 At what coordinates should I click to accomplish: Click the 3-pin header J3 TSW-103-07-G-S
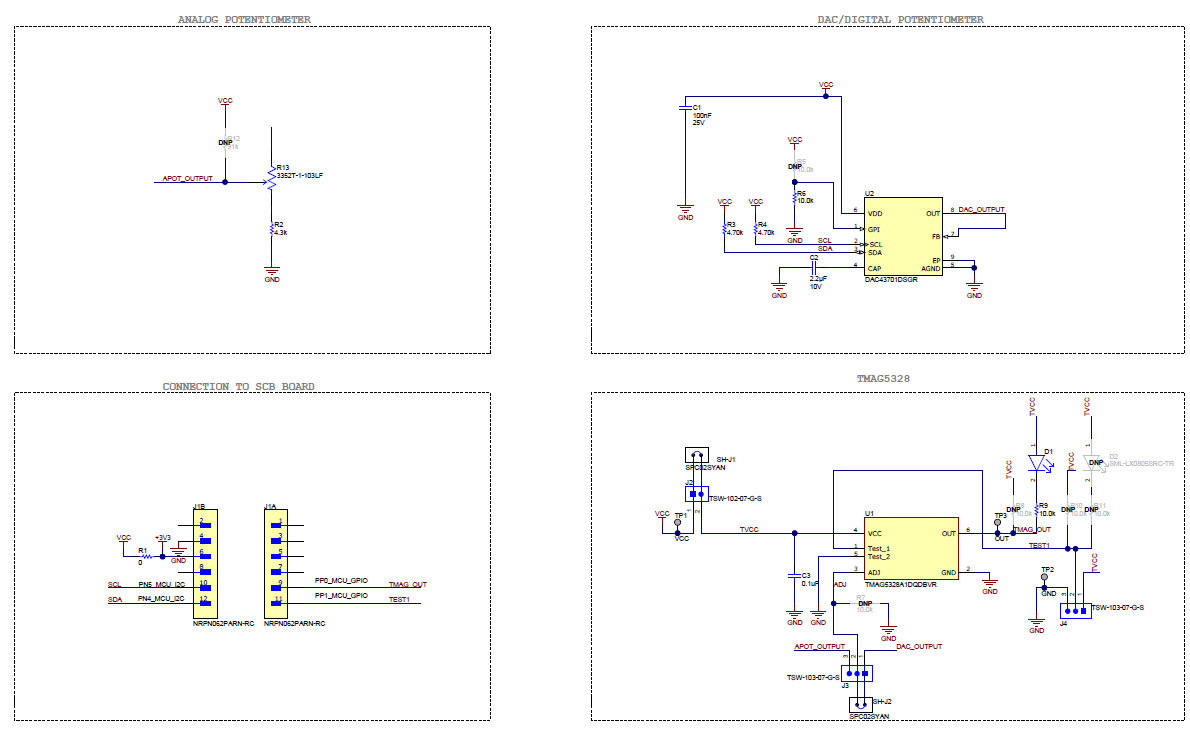(x=857, y=673)
